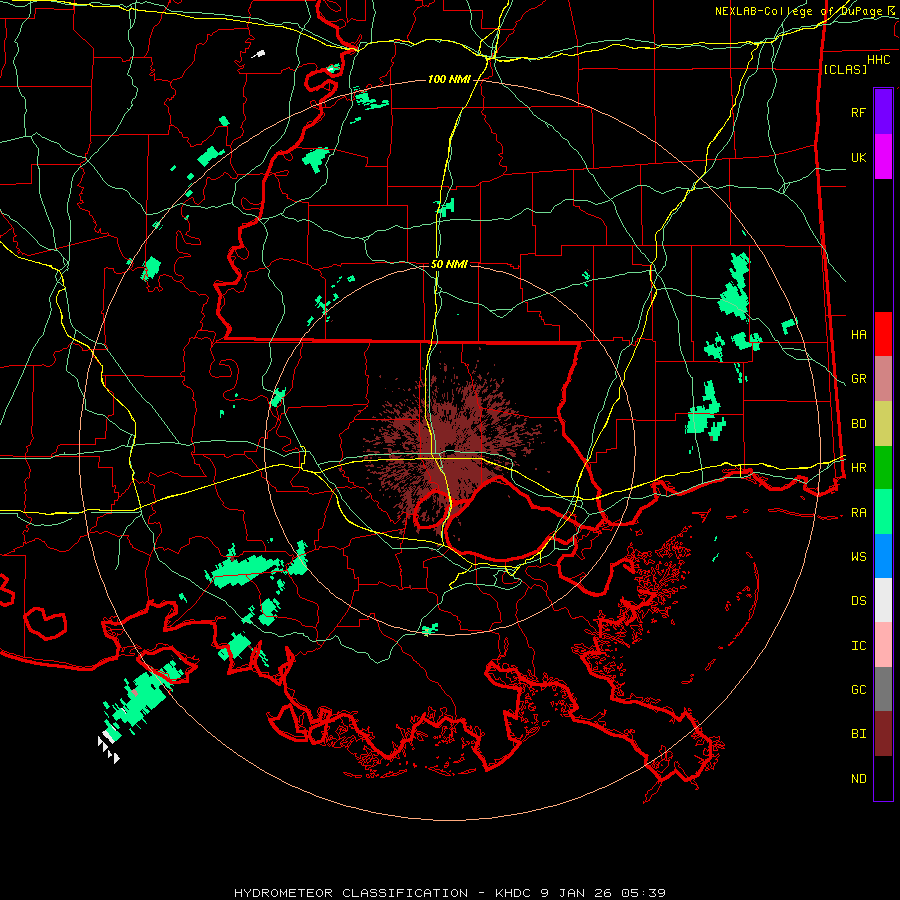
Task: Click the 'HYDROMETEOR CLASSIFICATION' title text
Action: pyautogui.click(x=351, y=893)
